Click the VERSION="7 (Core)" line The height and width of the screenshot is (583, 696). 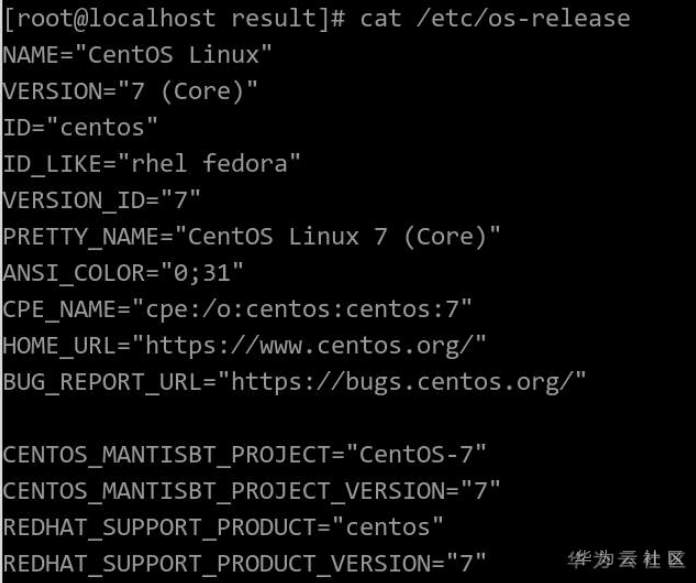click(x=131, y=91)
